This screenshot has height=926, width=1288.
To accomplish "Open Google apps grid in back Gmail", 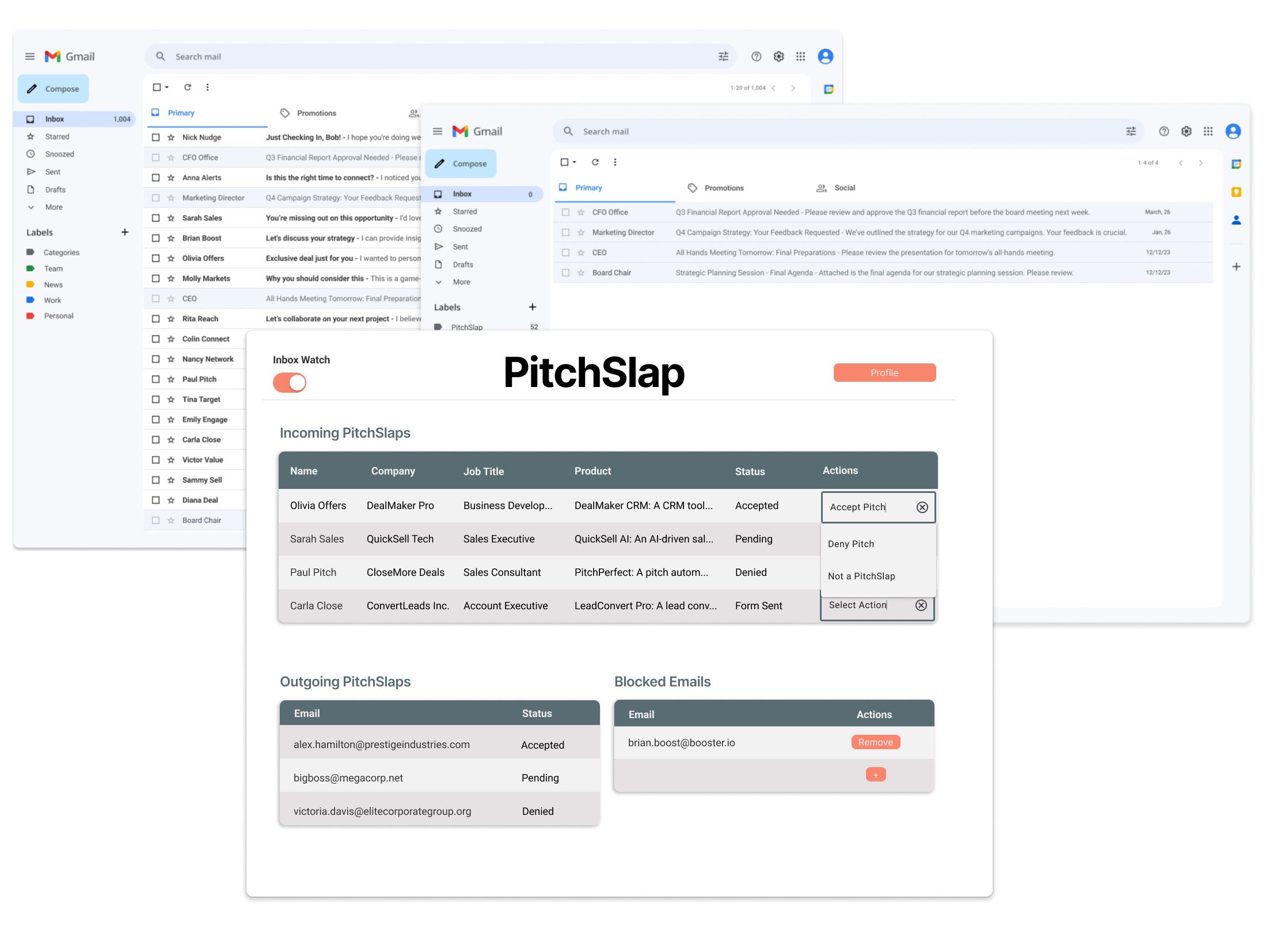I will click(x=800, y=56).
